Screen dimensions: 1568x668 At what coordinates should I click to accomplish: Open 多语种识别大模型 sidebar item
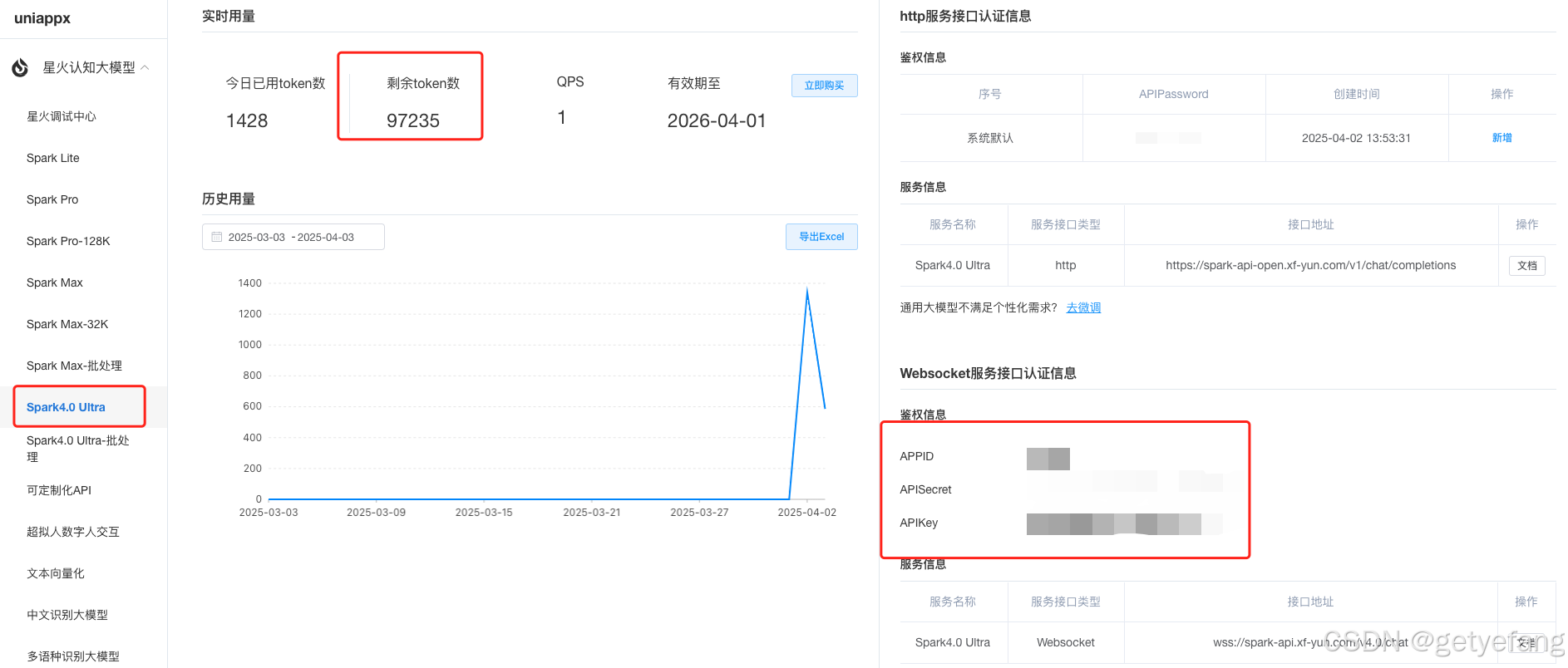tap(73, 656)
